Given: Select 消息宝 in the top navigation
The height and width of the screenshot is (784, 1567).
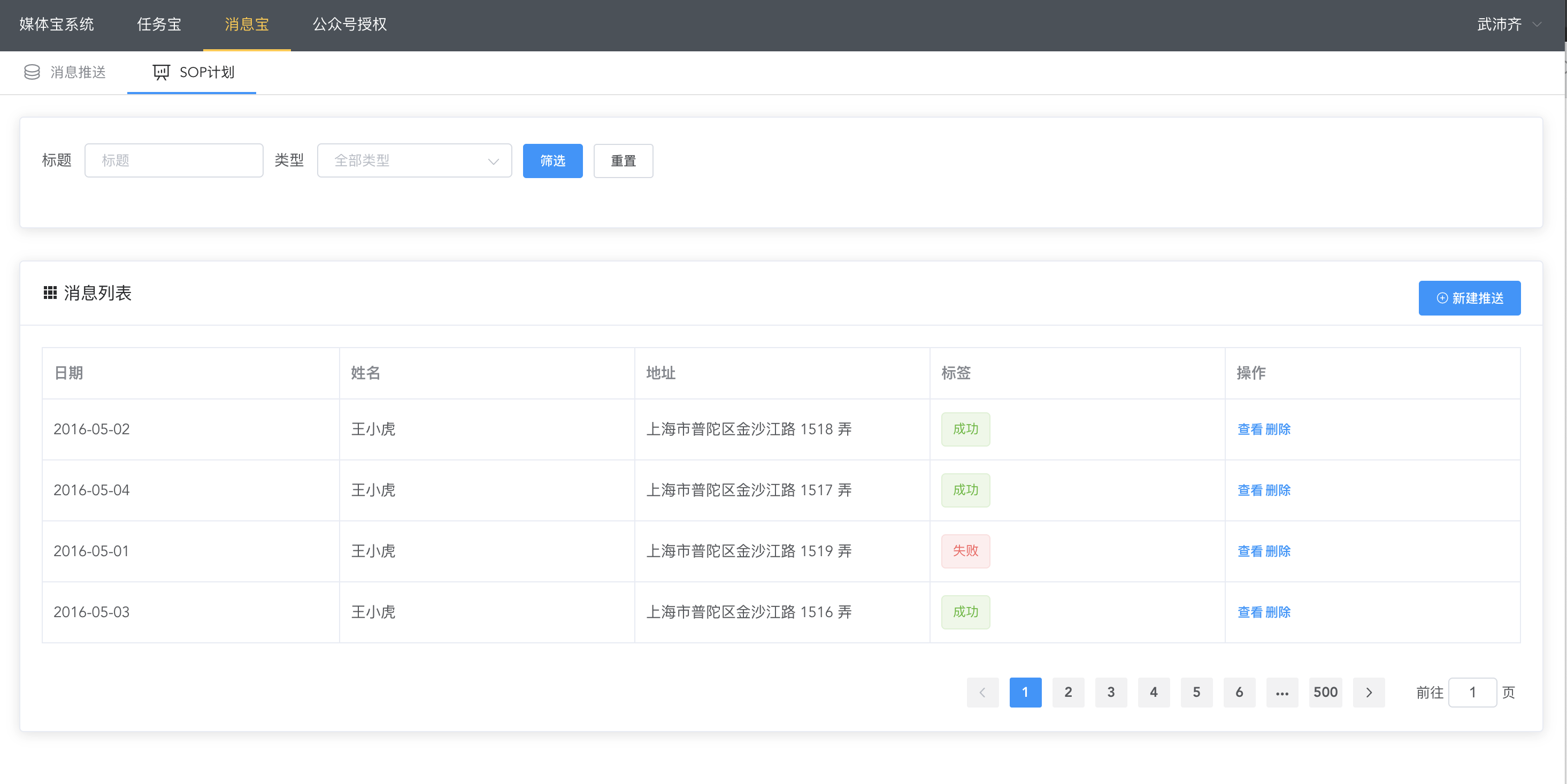Looking at the screenshot, I should [247, 24].
